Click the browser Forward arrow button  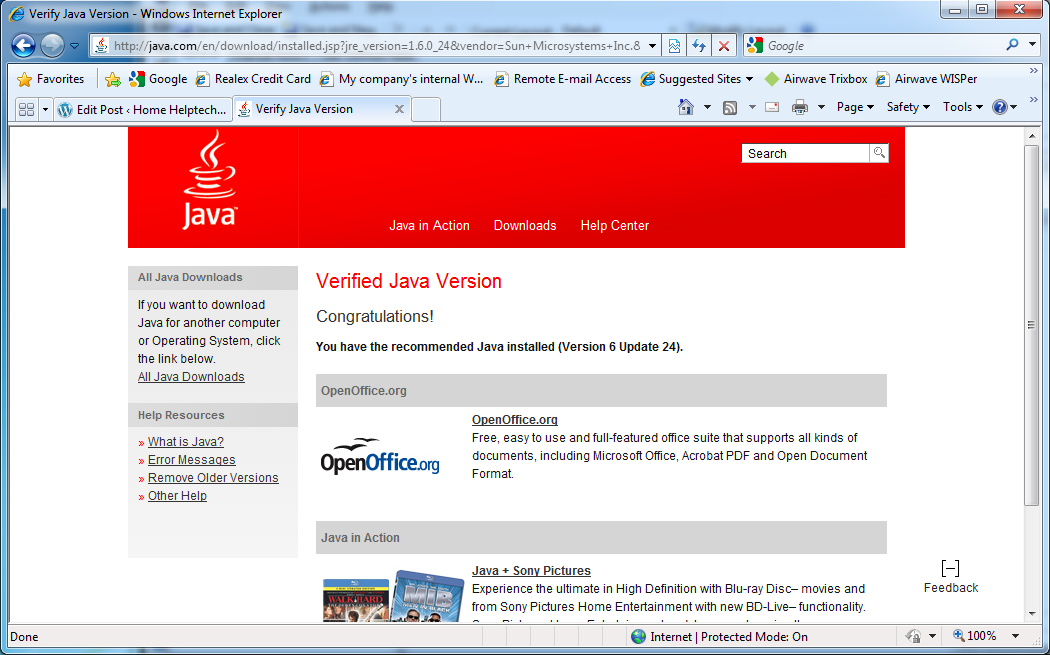click(52, 46)
